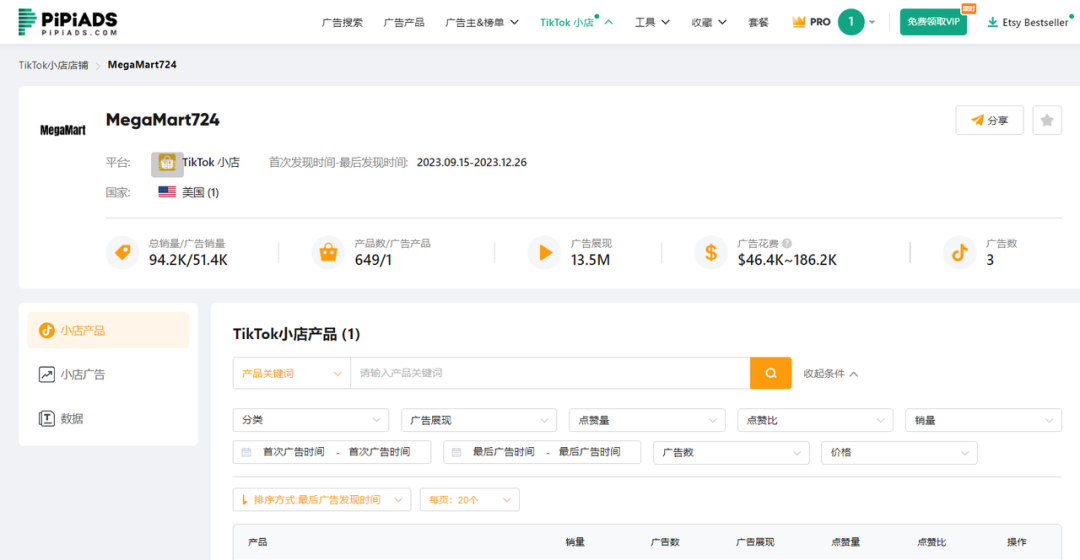Open the 销量 filter dropdown

(983, 420)
